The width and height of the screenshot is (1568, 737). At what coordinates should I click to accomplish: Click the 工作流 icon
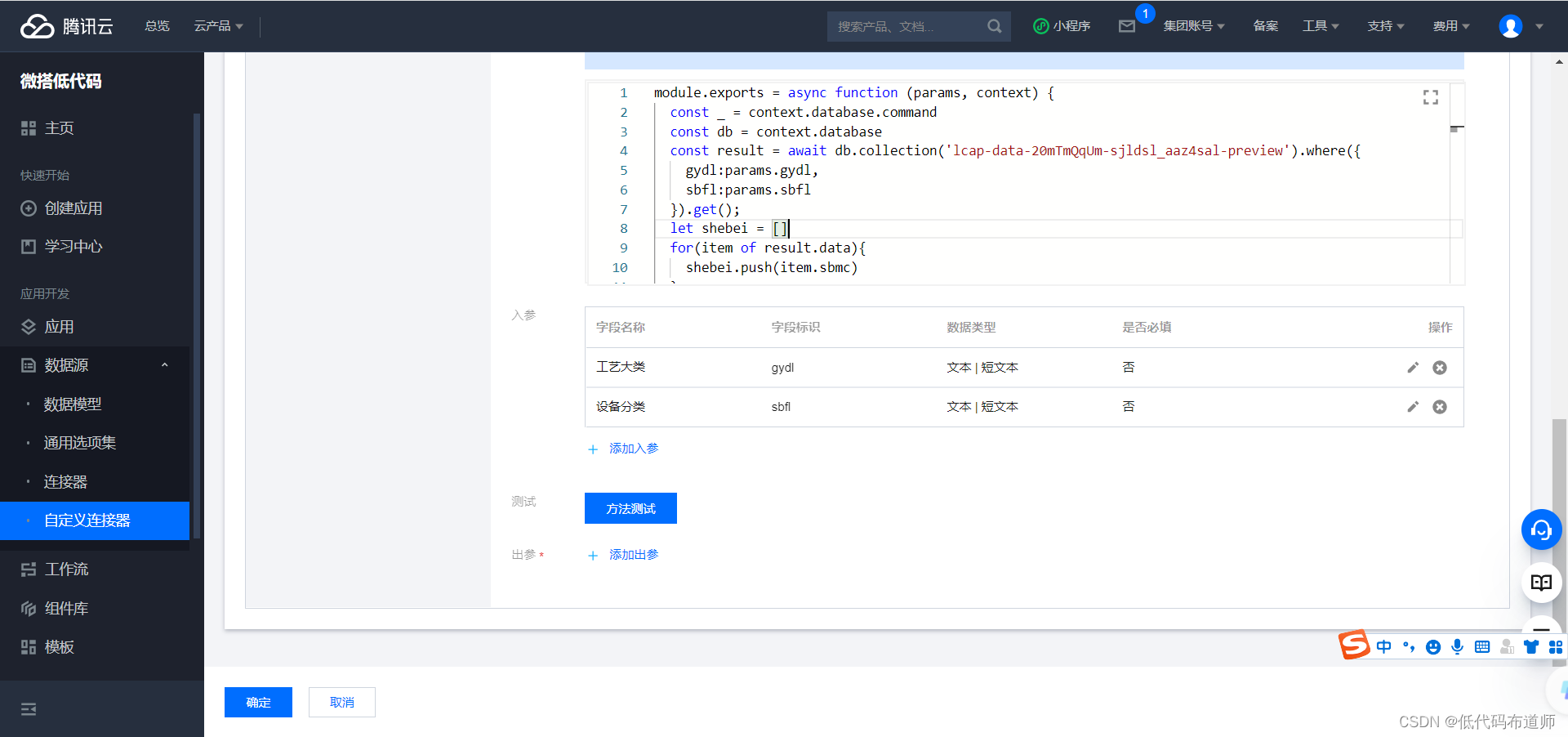click(x=29, y=569)
